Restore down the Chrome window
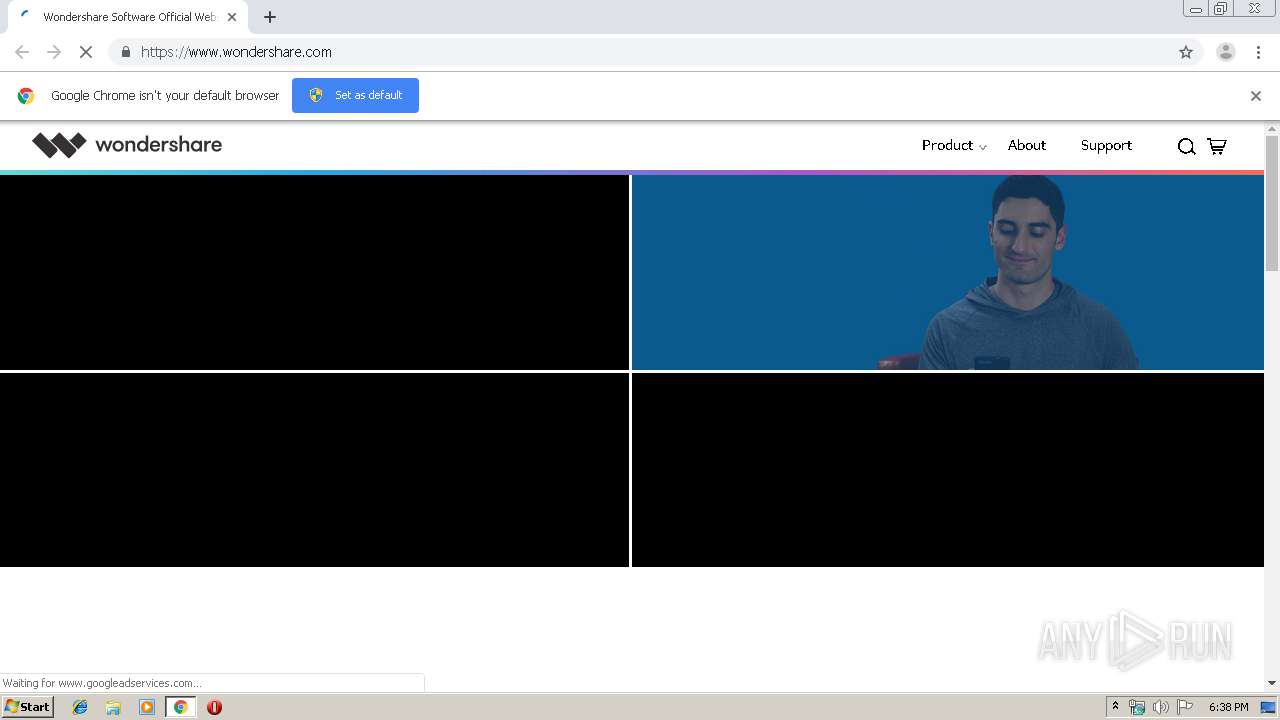1280x720 pixels. coord(1221,9)
